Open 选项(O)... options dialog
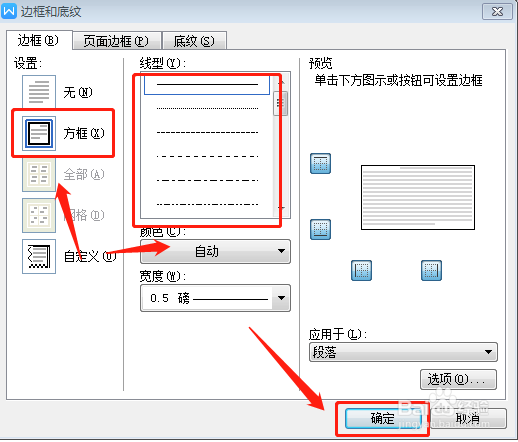This screenshot has width=518, height=442. pyautogui.click(x=458, y=379)
